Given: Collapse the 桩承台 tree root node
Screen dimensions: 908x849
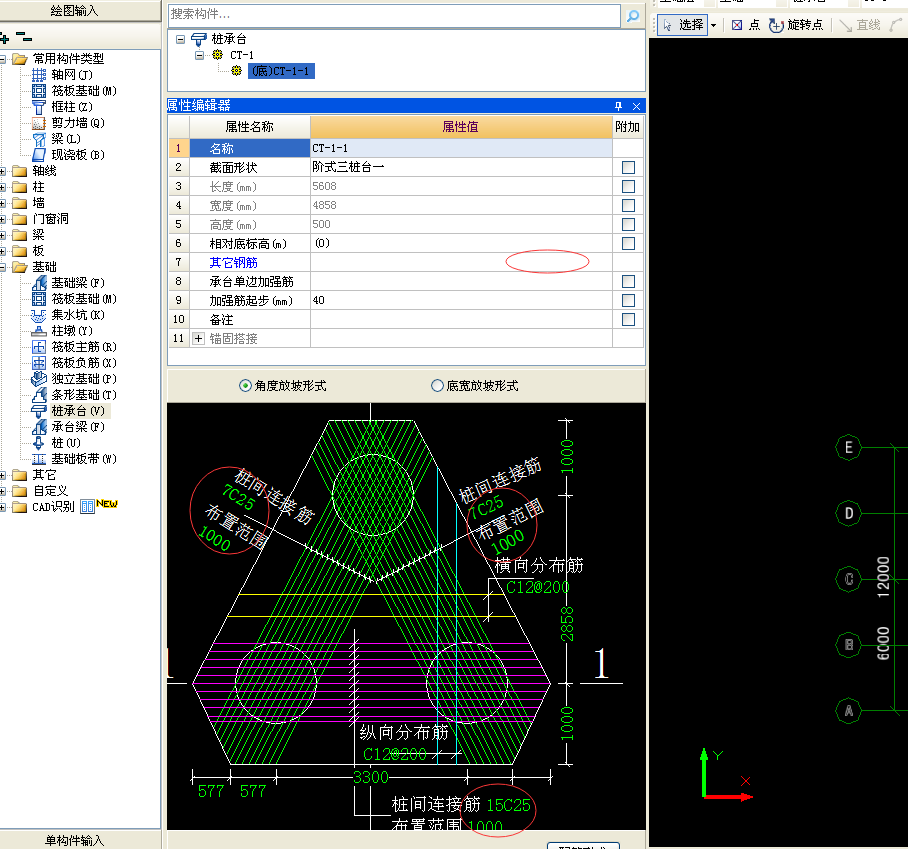Looking at the screenshot, I should [181, 39].
